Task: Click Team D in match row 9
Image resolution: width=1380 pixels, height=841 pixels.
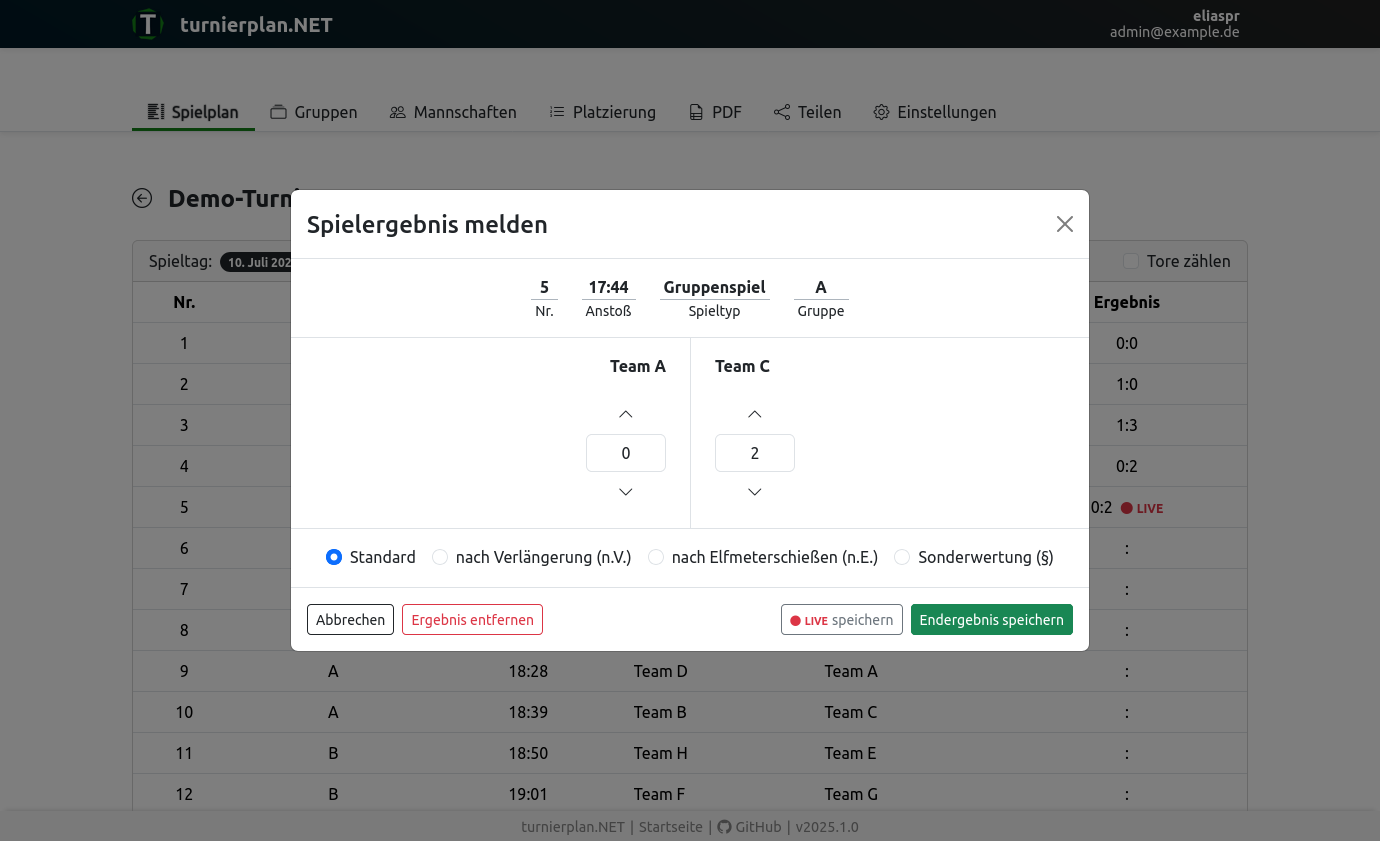Action: click(x=661, y=671)
